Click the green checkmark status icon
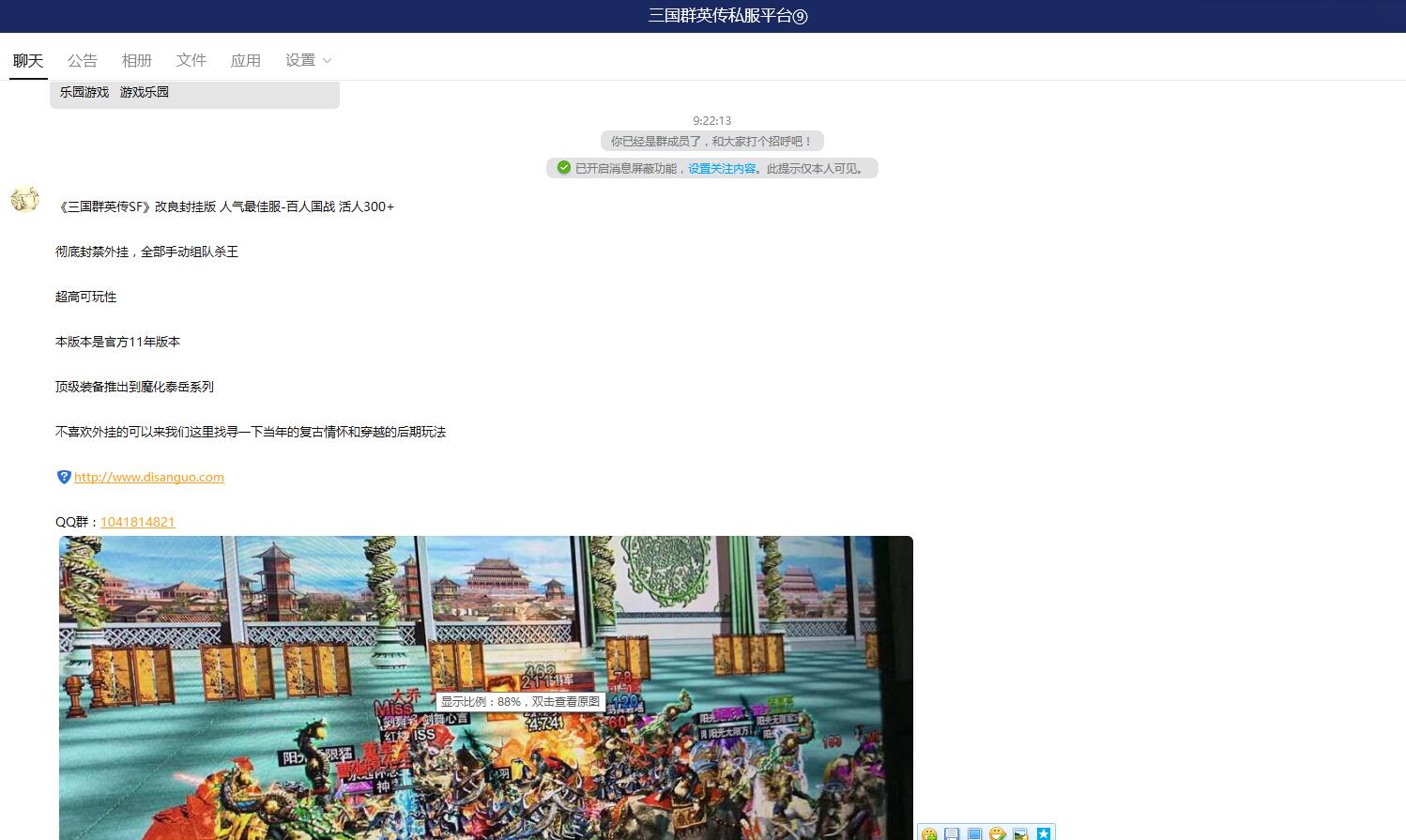The image size is (1406, 840). coord(563,168)
